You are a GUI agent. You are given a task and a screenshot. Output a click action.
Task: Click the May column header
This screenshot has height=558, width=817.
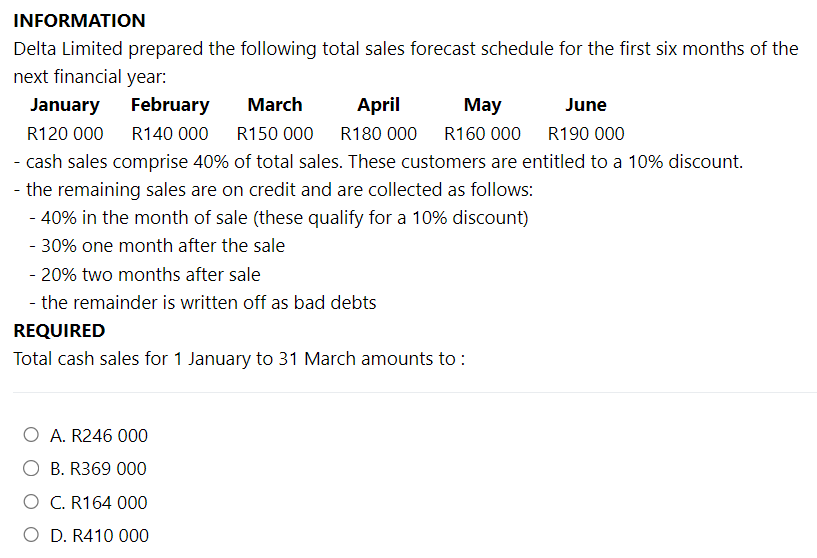(x=482, y=105)
